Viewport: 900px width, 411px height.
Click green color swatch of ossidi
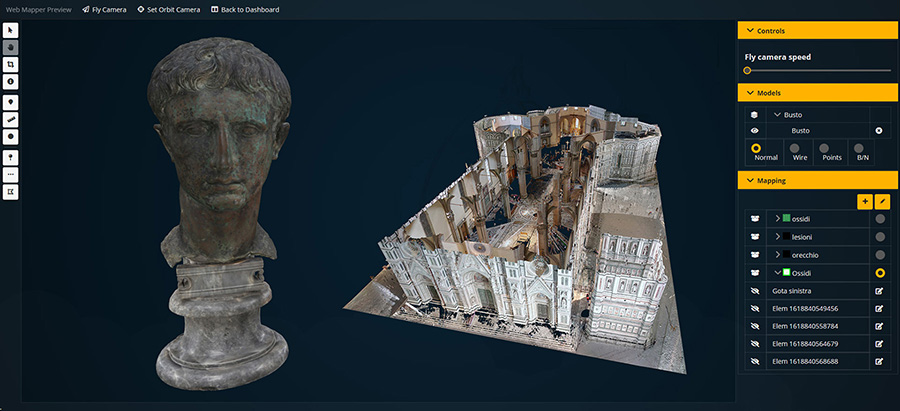coord(786,219)
